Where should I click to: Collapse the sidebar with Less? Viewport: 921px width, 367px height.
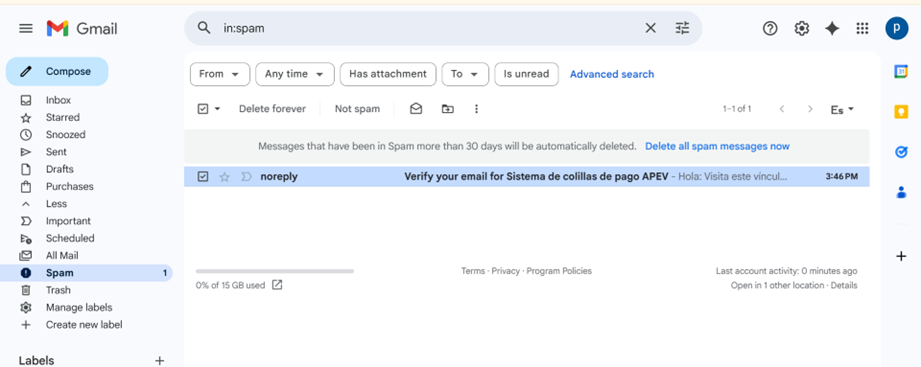click(56, 204)
